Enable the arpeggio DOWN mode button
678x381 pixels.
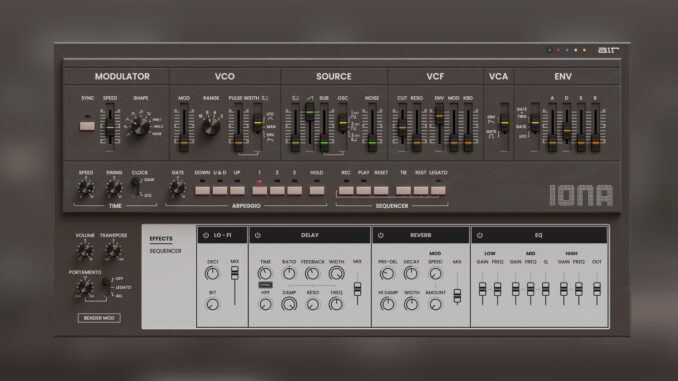[x=202, y=190]
